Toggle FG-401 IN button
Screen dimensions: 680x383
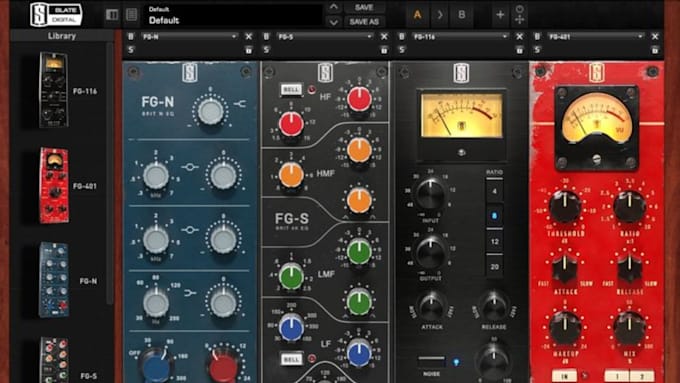click(x=564, y=375)
